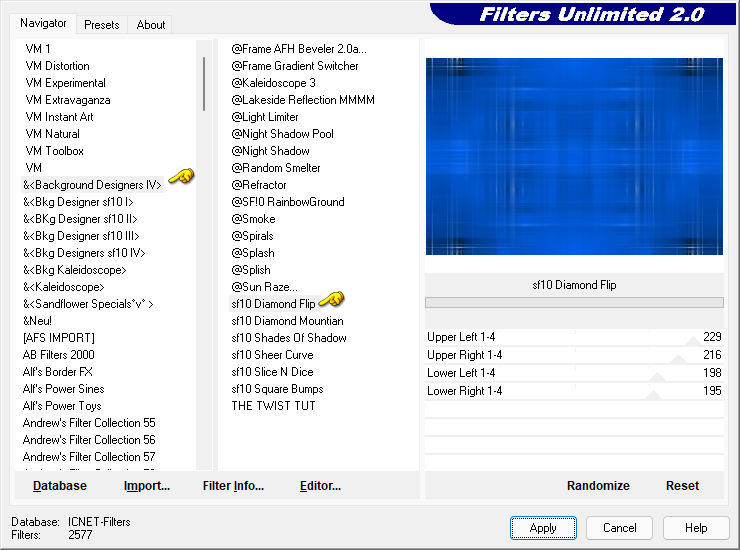Click the Apply button
The height and width of the screenshot is (550, 740).
pos(543,528)
